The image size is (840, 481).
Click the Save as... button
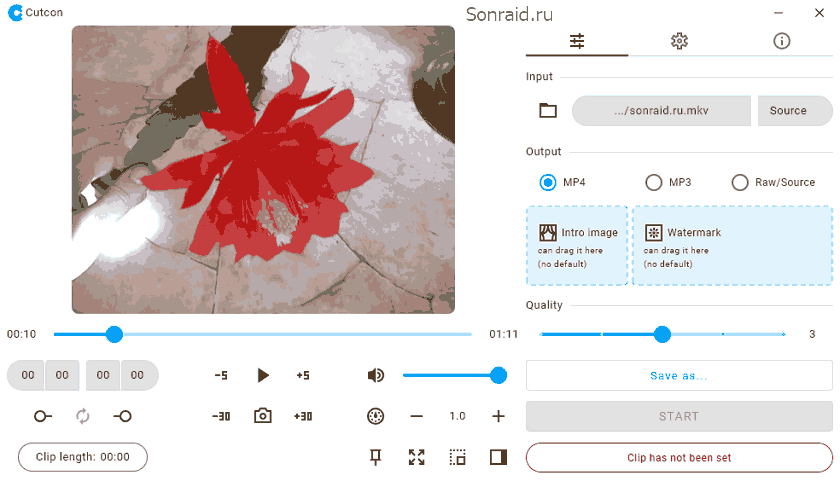679,376
